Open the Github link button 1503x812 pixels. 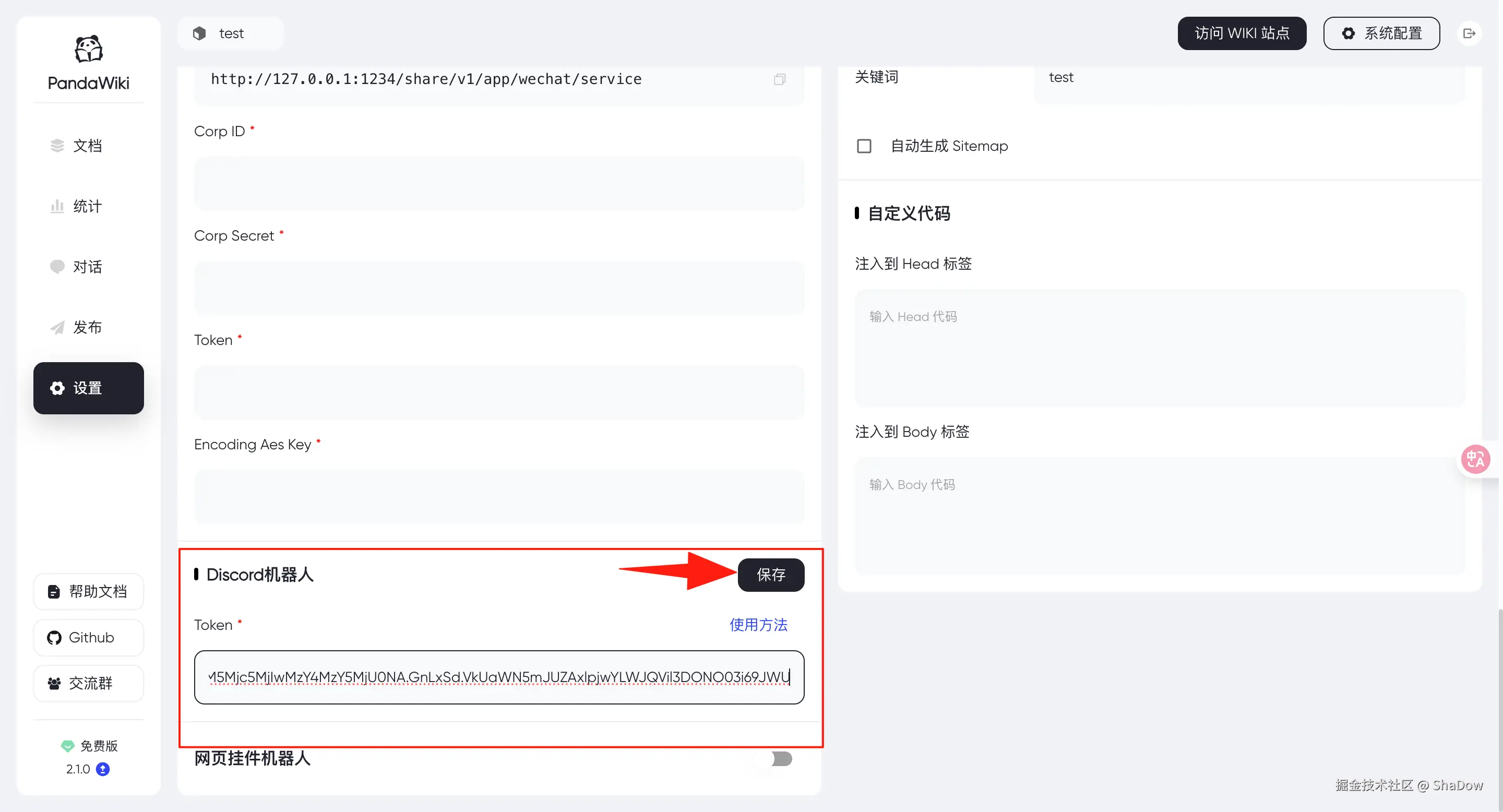pyautogui.click(x=89, y=638)
